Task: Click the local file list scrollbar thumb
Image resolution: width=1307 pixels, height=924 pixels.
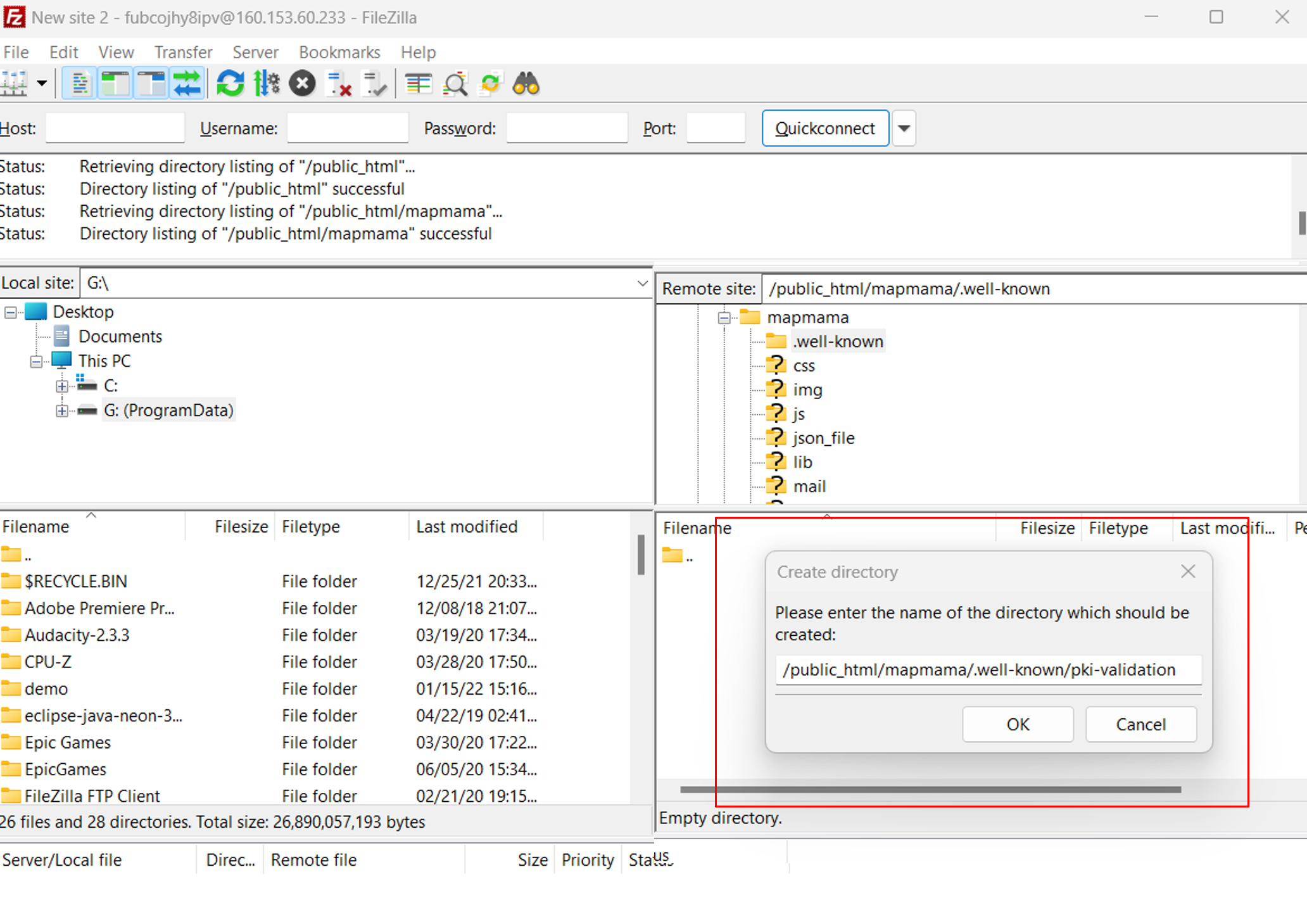Action: coord(641,555)
